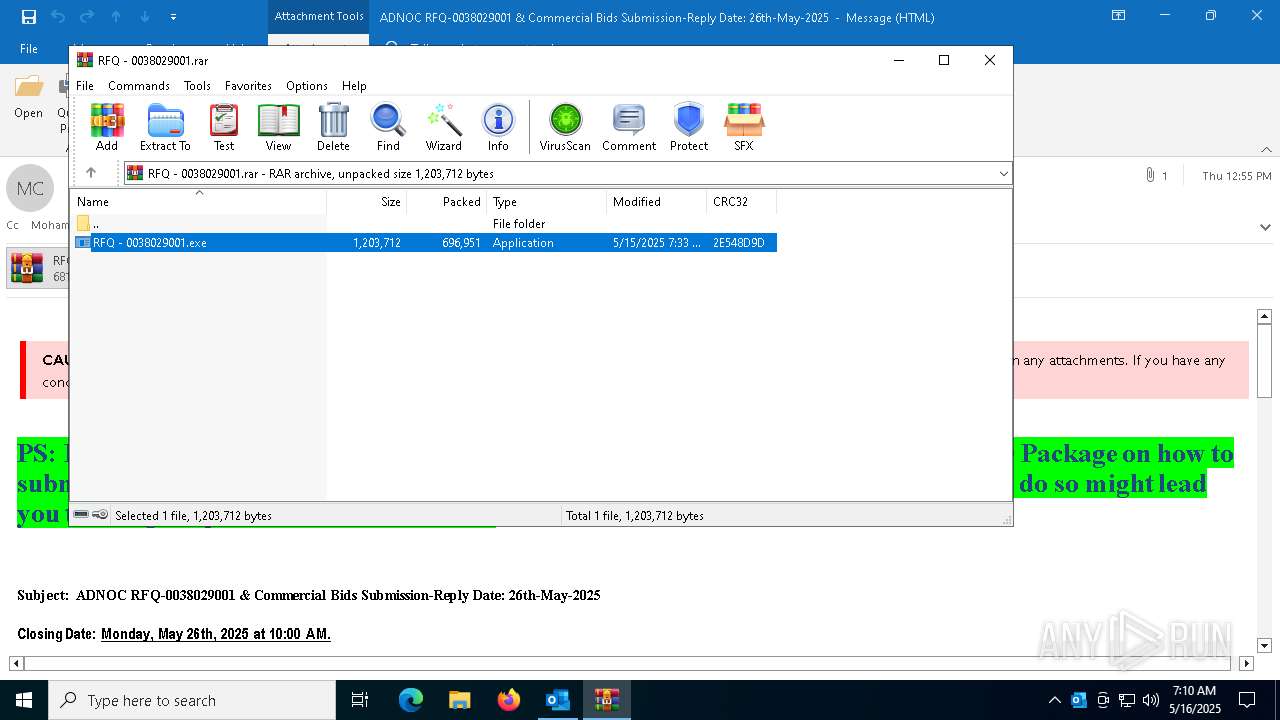This screenshot has height=720, width=1280.
Task: Click the CRC32 value 2E548D9D
Action: [x=739, y=243]
